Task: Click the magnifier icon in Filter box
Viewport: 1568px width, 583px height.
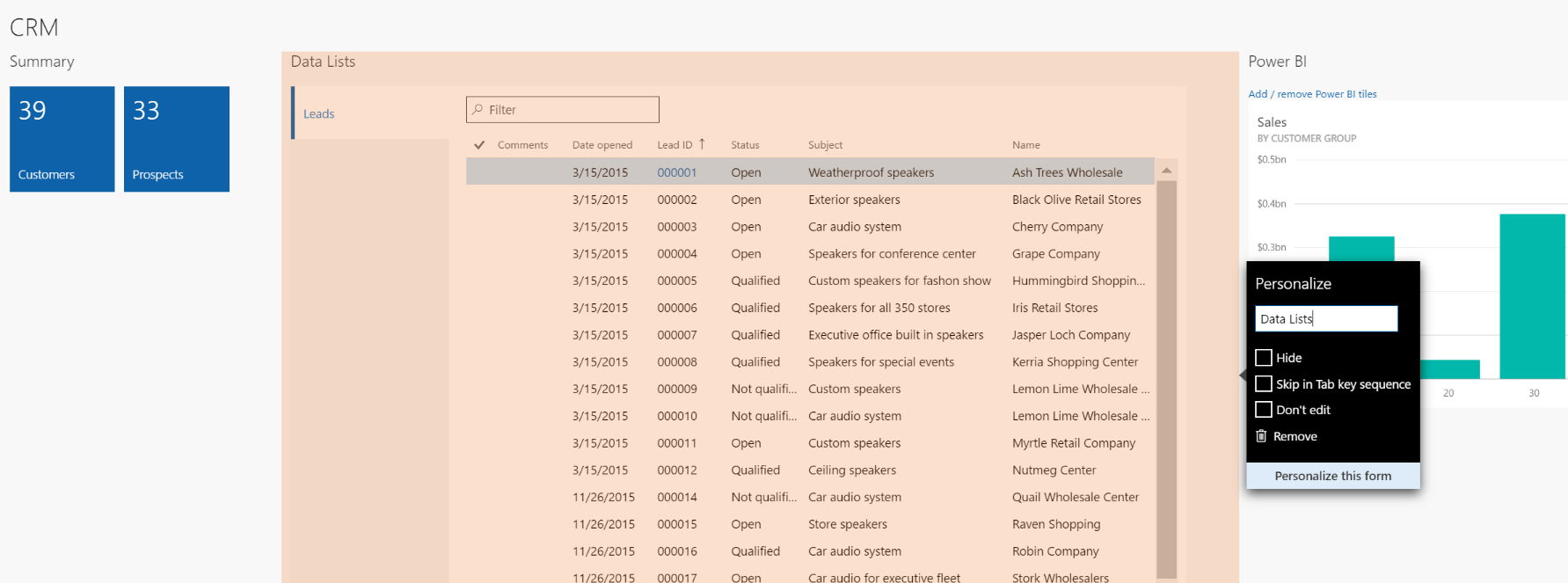Action: coord(478,110)
